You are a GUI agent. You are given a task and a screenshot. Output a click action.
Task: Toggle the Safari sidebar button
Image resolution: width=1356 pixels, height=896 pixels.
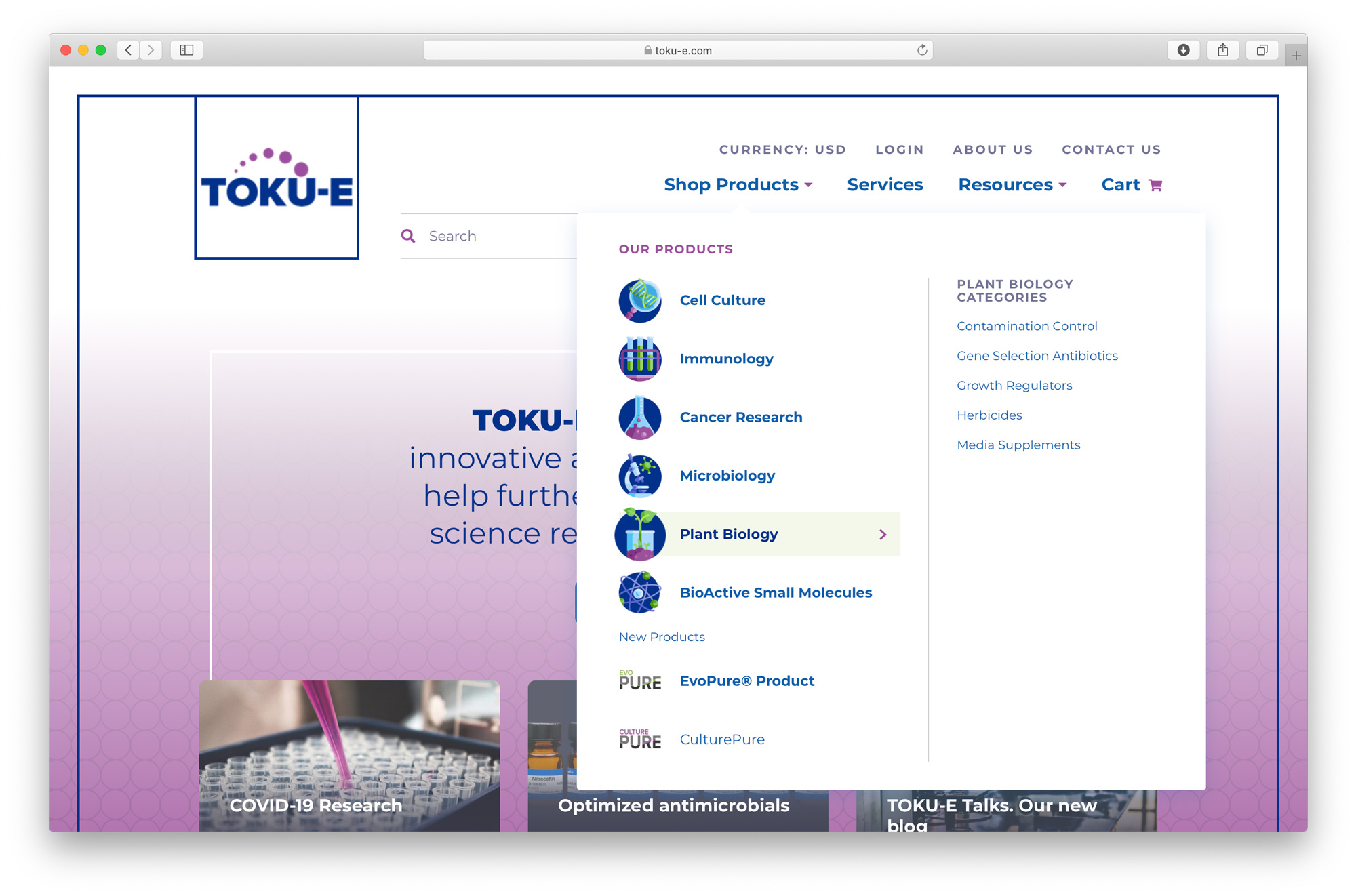coord(186,50)
